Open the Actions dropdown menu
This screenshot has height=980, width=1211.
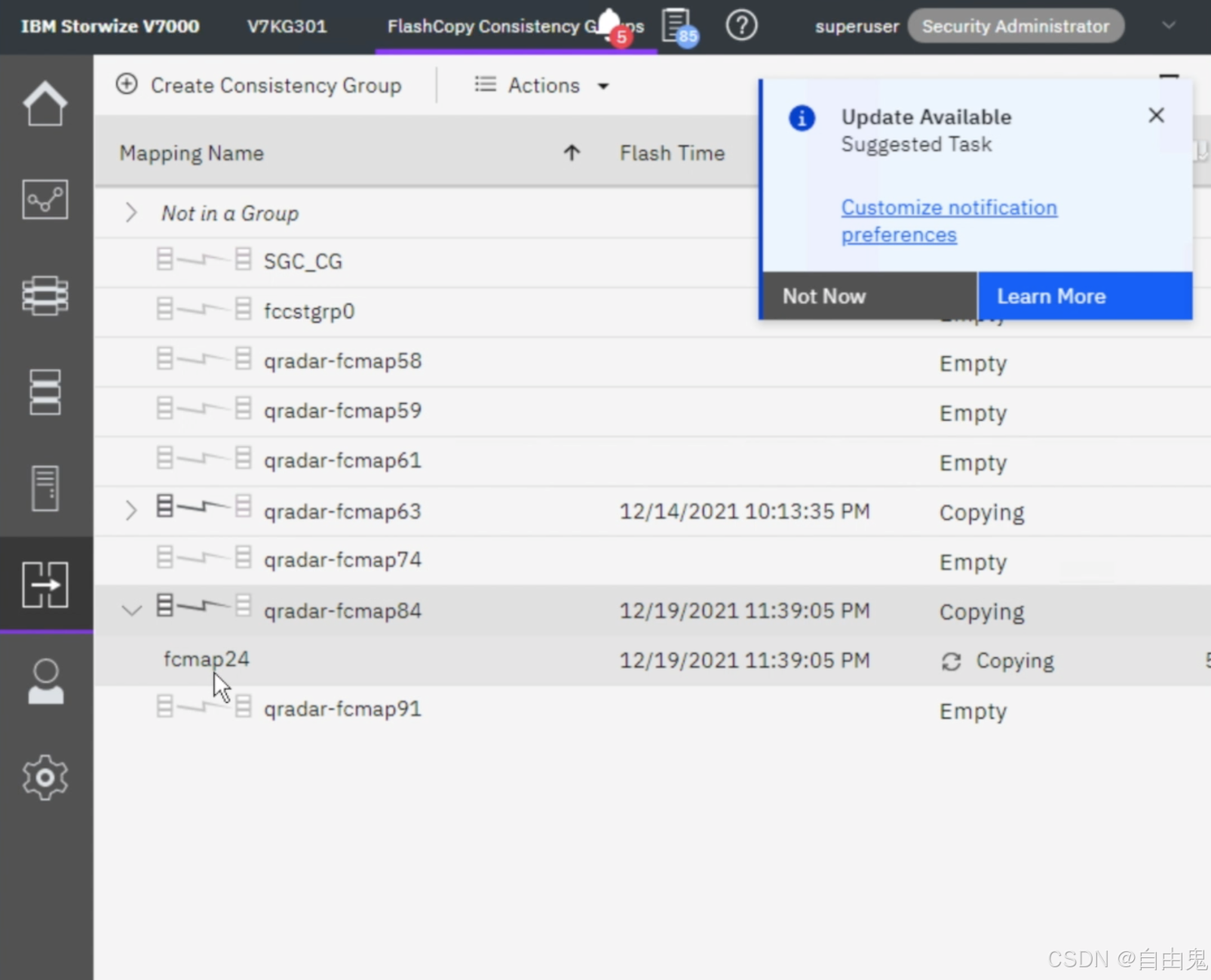tap(541, 85)
